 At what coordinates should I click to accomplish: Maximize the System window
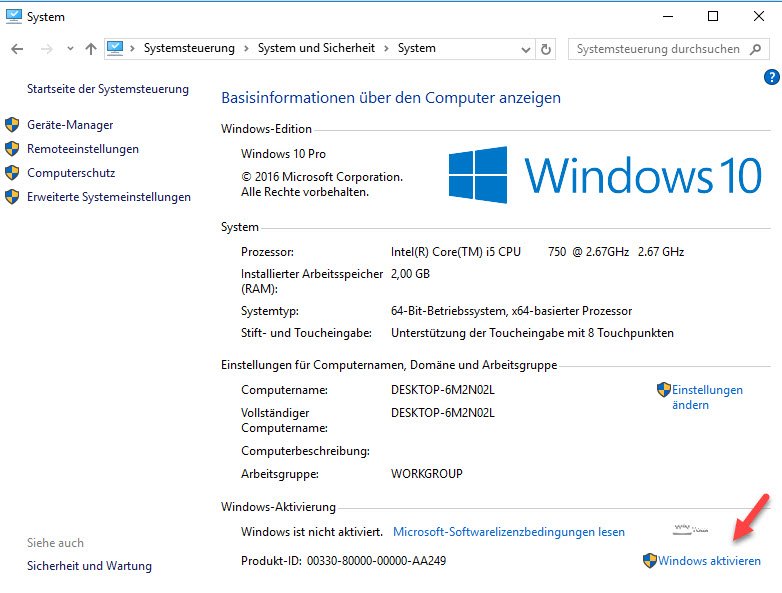coord(713,16)
